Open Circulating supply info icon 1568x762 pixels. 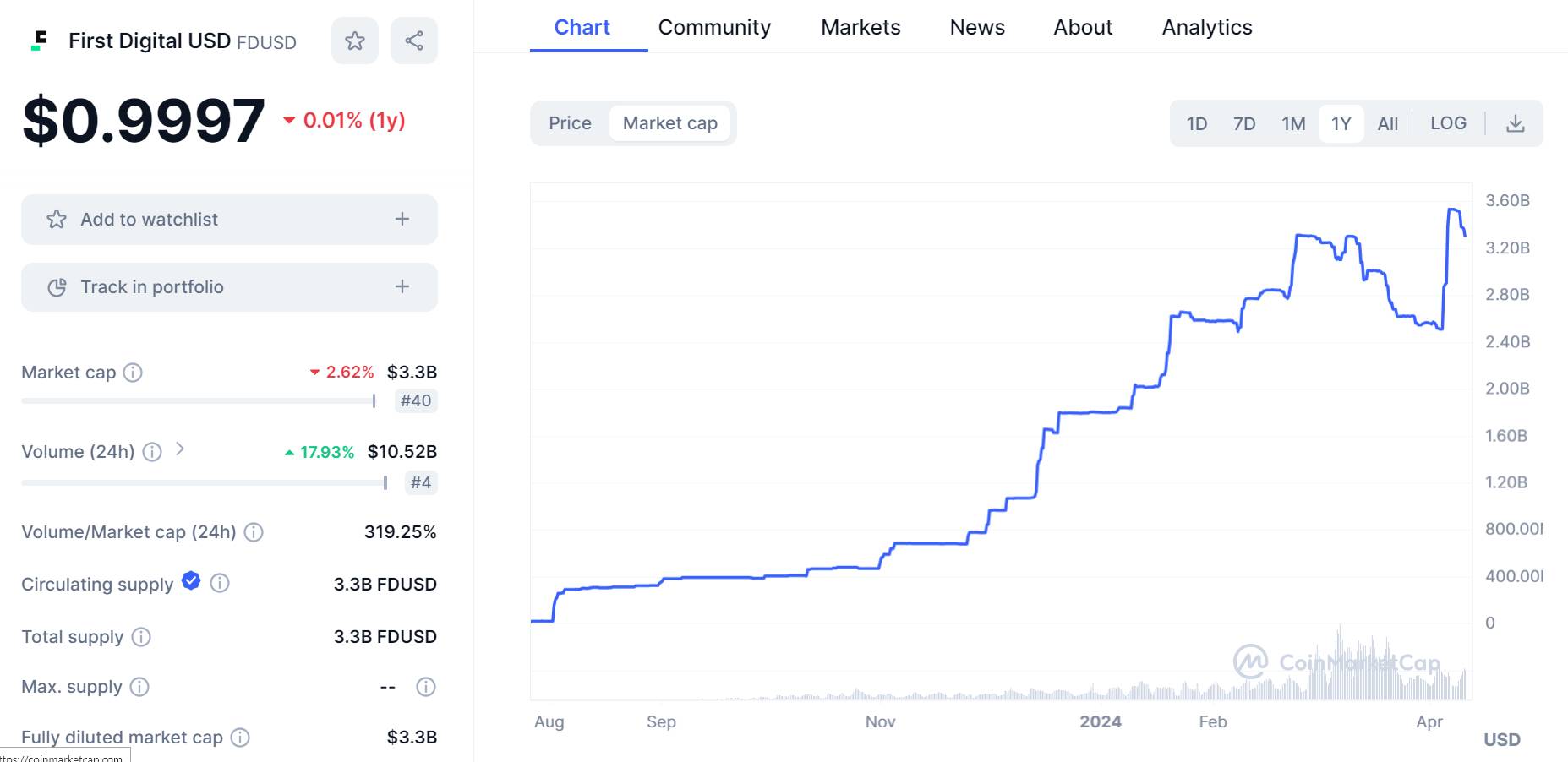(x=220, y=583)
